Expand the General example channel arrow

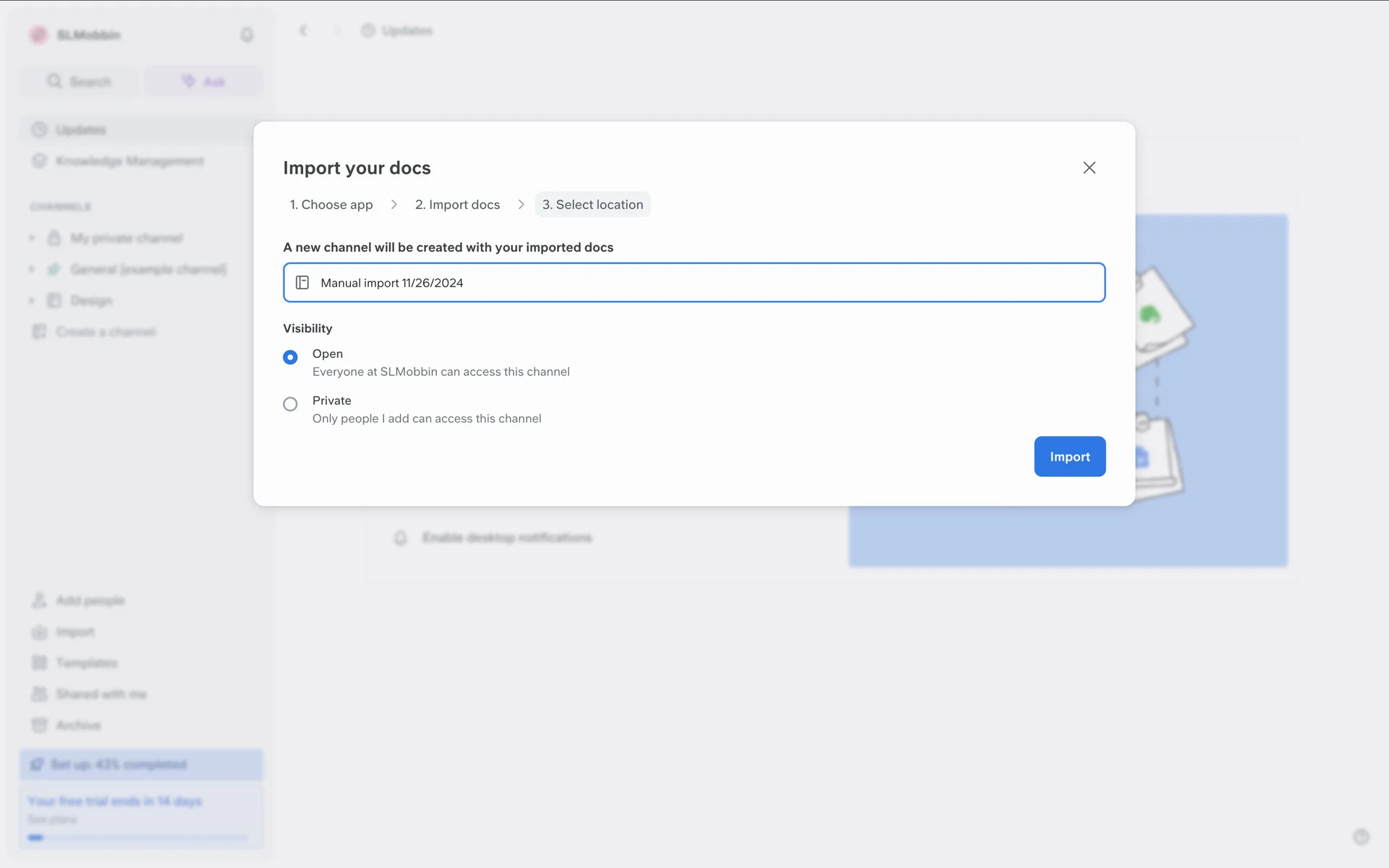[x=32, y=269]
